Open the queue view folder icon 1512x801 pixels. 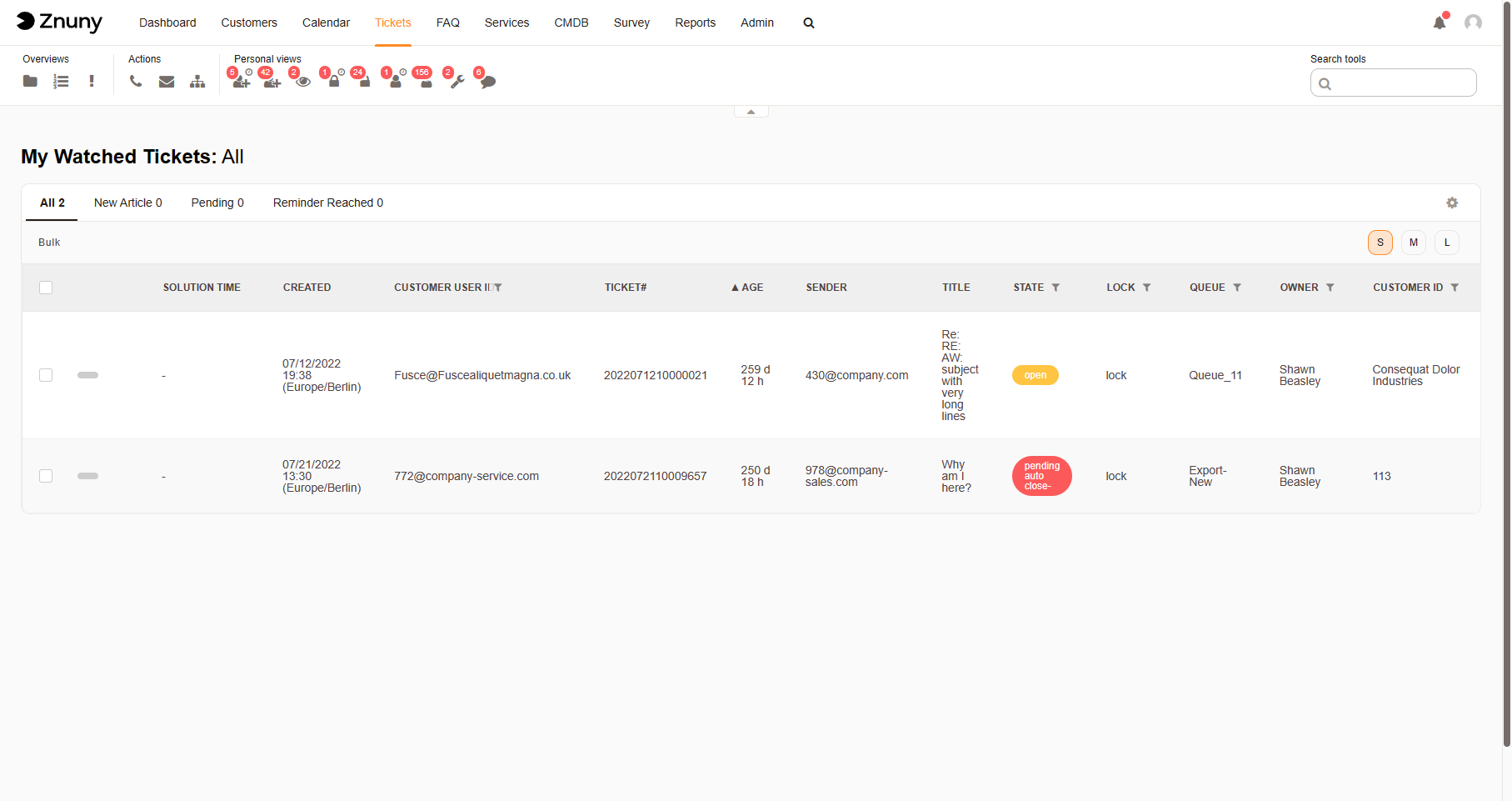[x=30, y=81]
